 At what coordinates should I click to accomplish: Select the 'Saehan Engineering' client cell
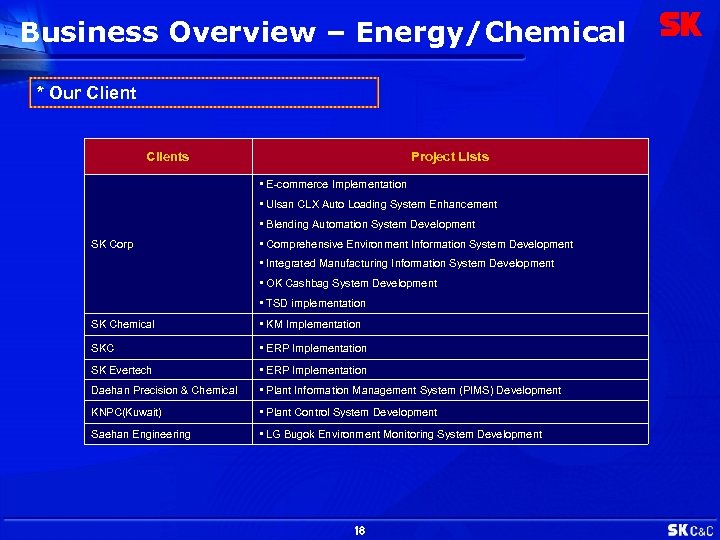pyautogui.click(x=168, y=434)
